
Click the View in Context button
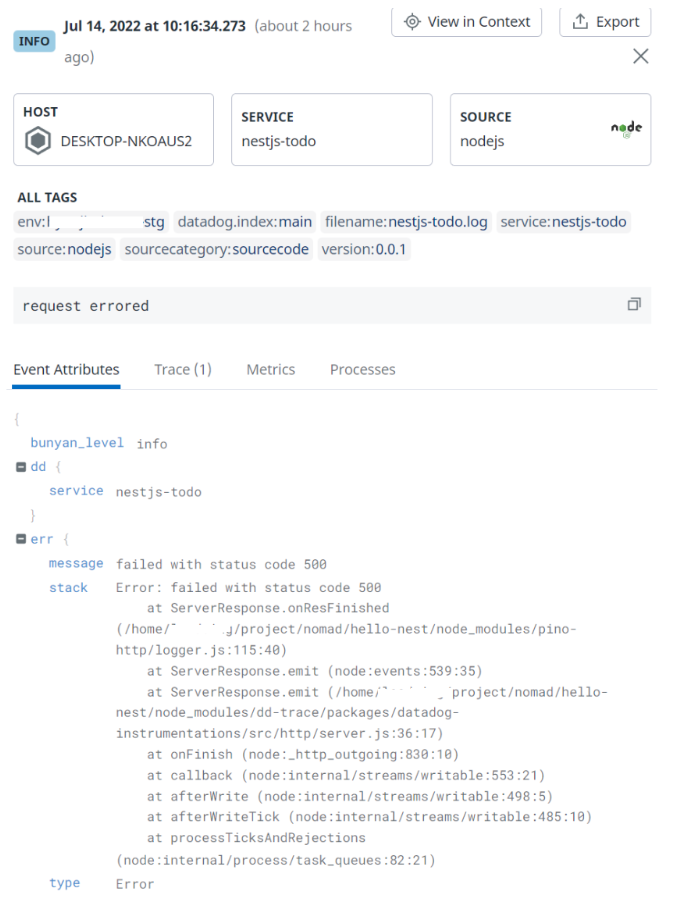click(x=467, y=22)
